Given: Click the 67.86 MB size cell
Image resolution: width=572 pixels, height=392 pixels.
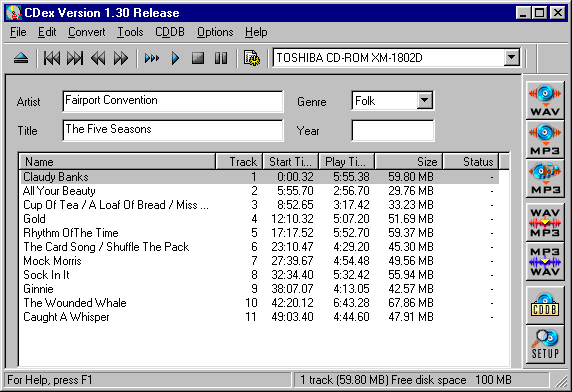Looking at the screenshot, I should [411, 303].
